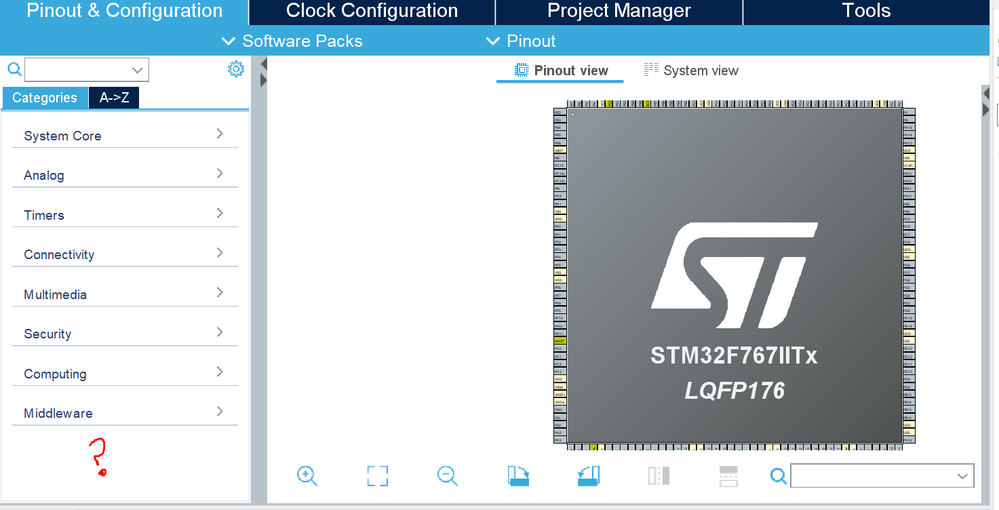Open the categories settings gear
999x510 pixels.
coord(236,69)
